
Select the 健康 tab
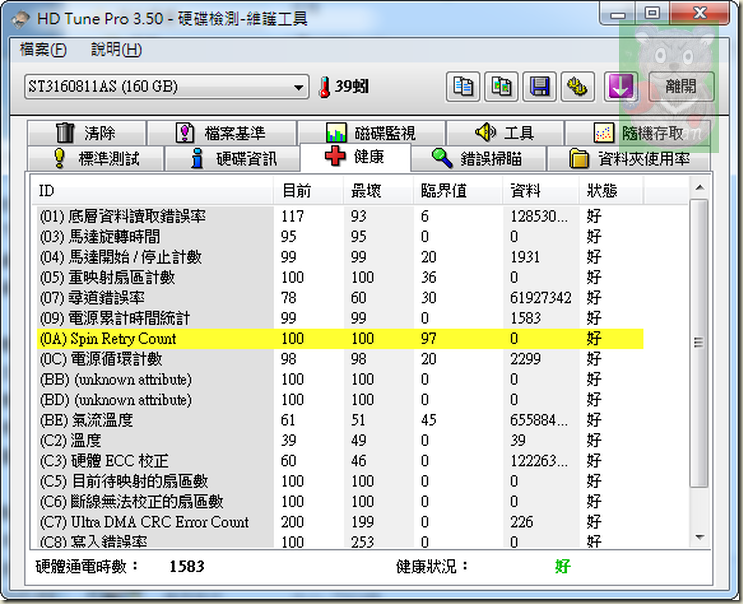(x=355, y=157)
